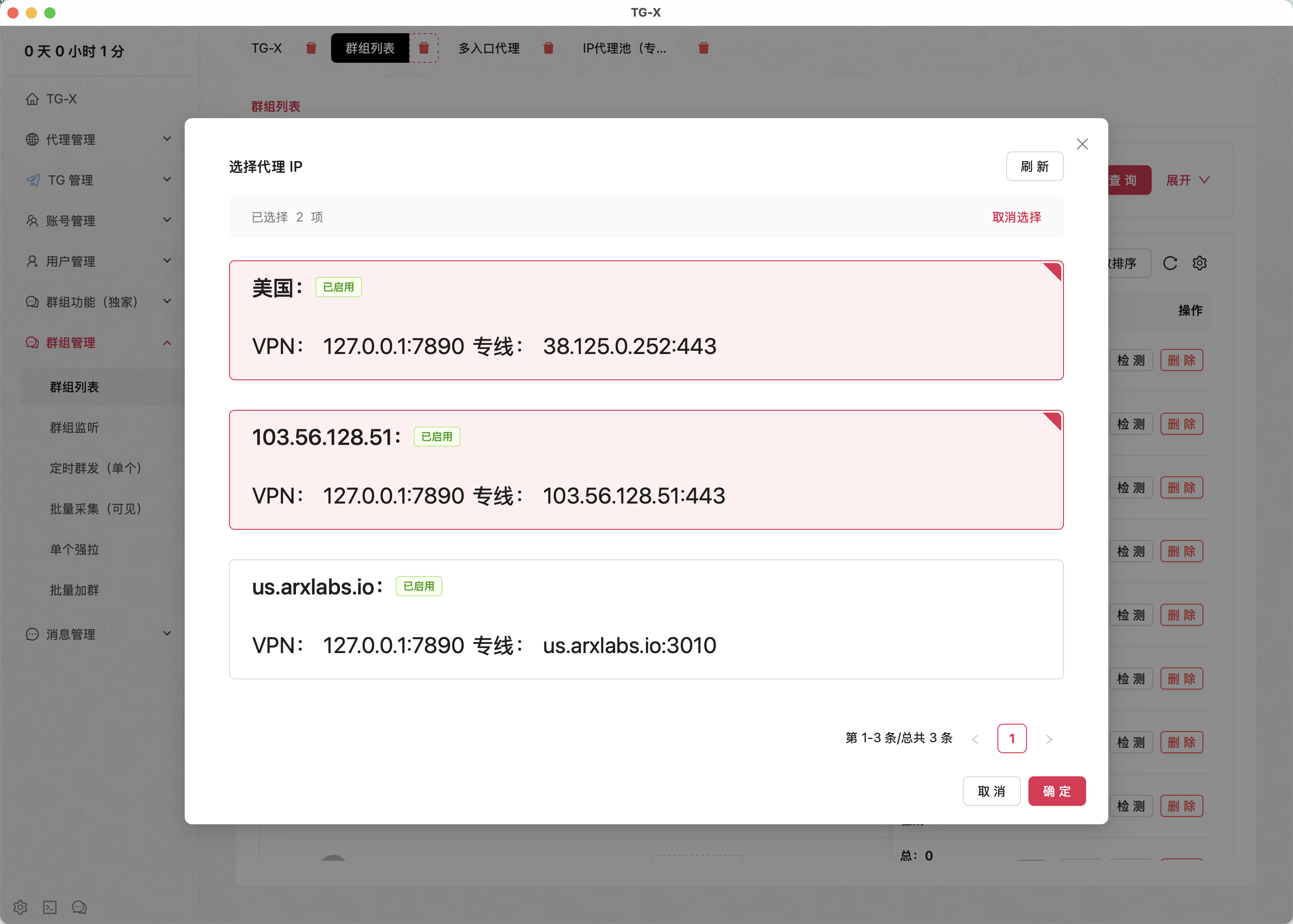Click the 已选择 2 项 status text
Viewport: 1293px width, 924px height.
(x=287, y=217)
